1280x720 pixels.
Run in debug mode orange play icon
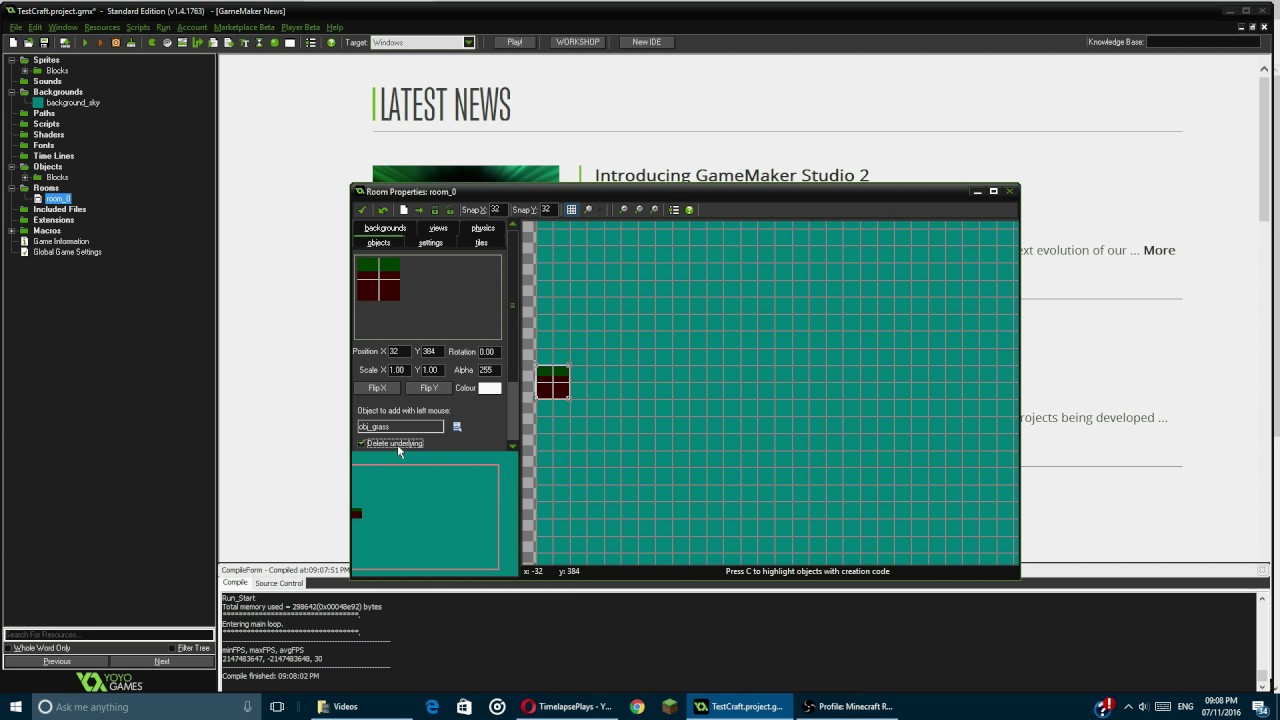tap(100, 42)
